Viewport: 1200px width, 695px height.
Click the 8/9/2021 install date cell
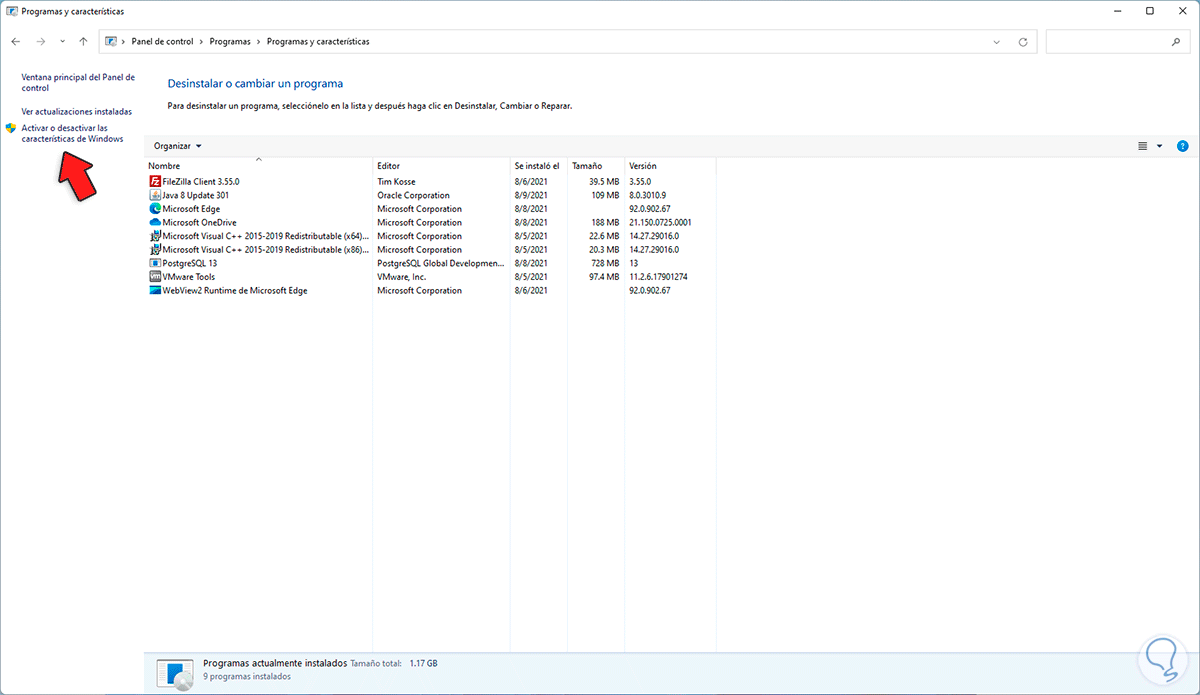tap(531, 195)
